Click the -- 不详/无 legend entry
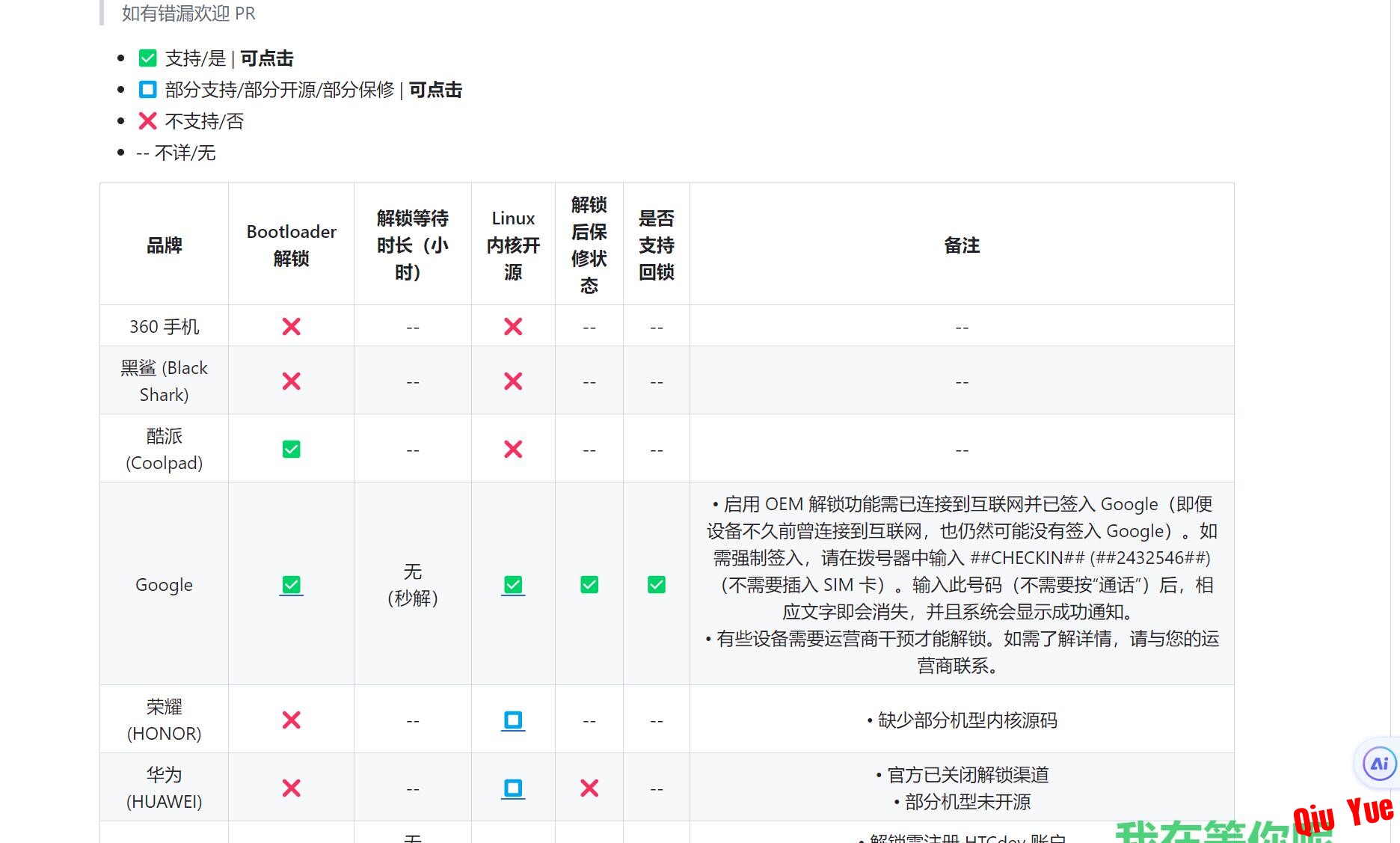Screen dimensions: 1400x843 click(x=176, y=153)
